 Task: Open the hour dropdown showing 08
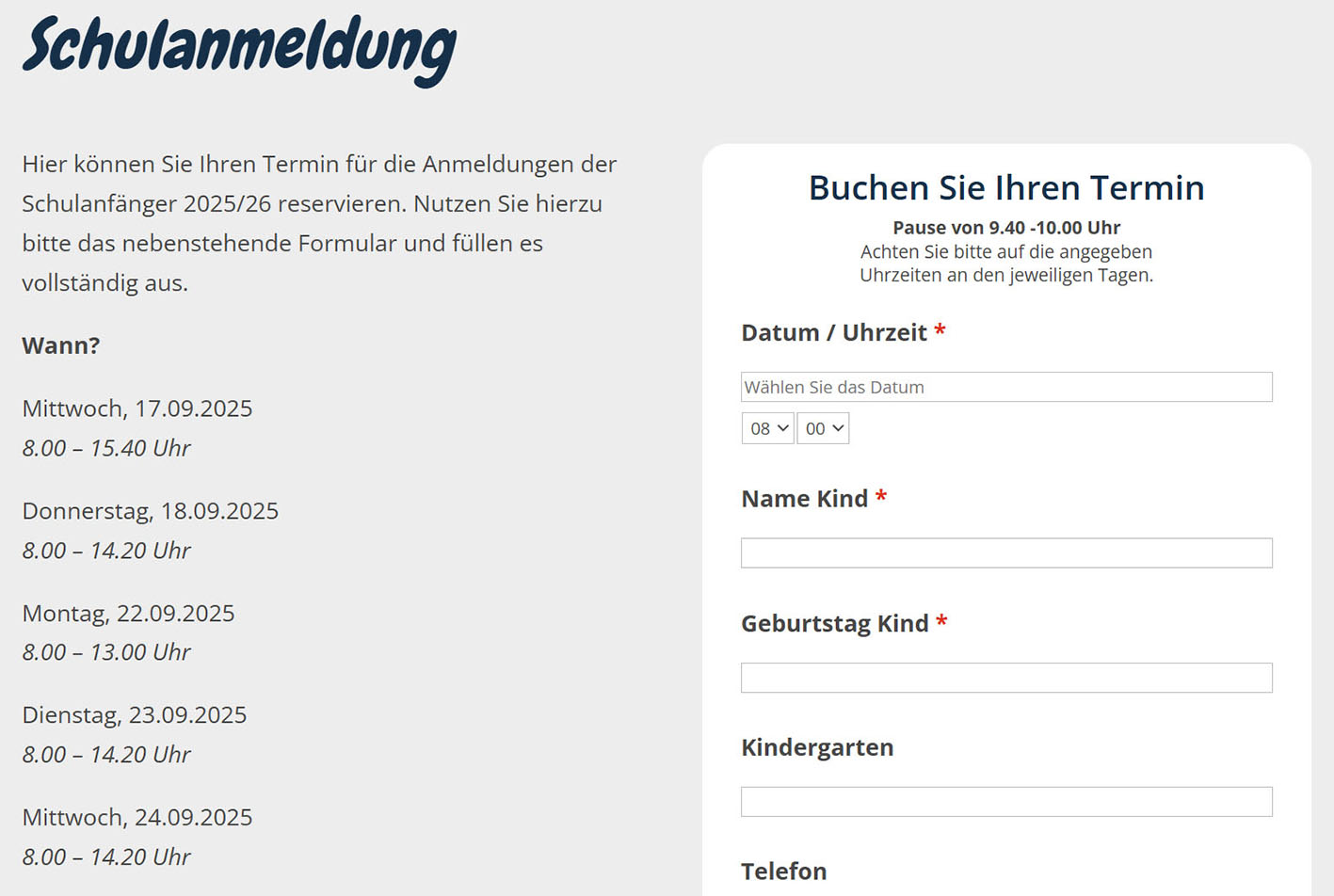click(x=768, y=428)
